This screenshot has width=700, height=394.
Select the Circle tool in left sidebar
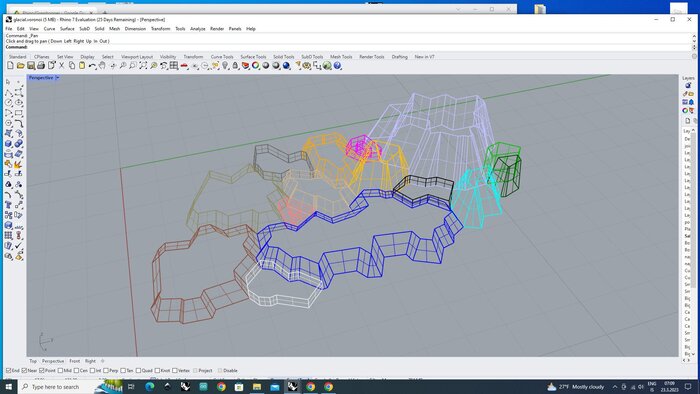tap(8, 103)
